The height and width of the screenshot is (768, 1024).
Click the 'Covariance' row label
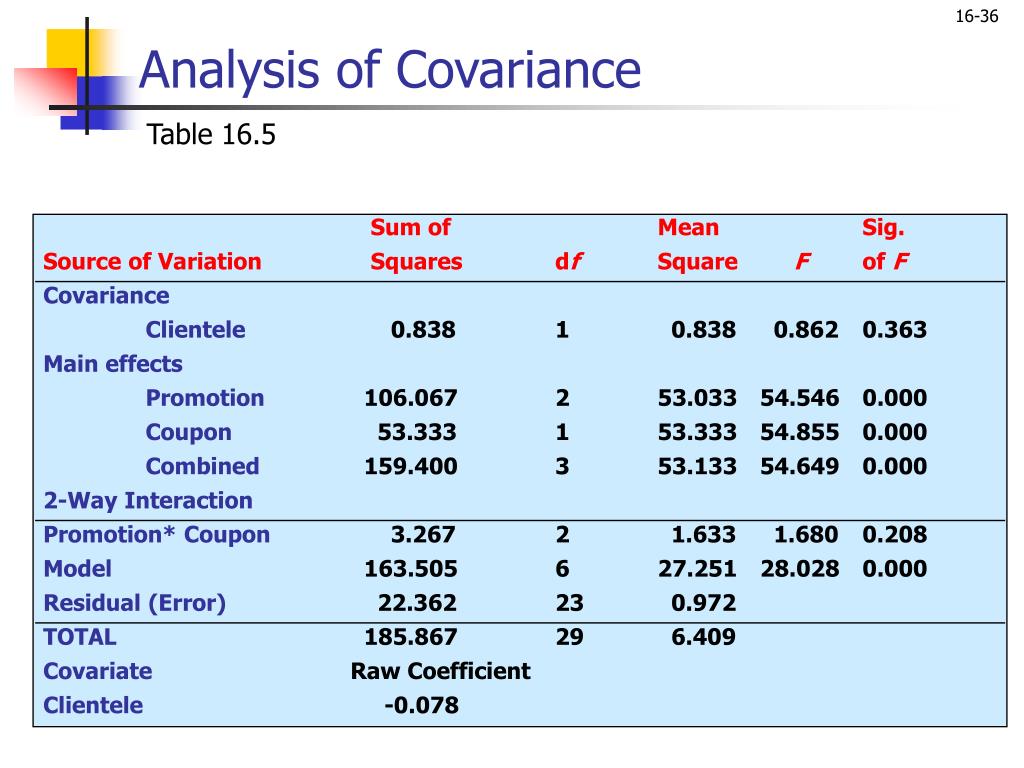[106, 295]
